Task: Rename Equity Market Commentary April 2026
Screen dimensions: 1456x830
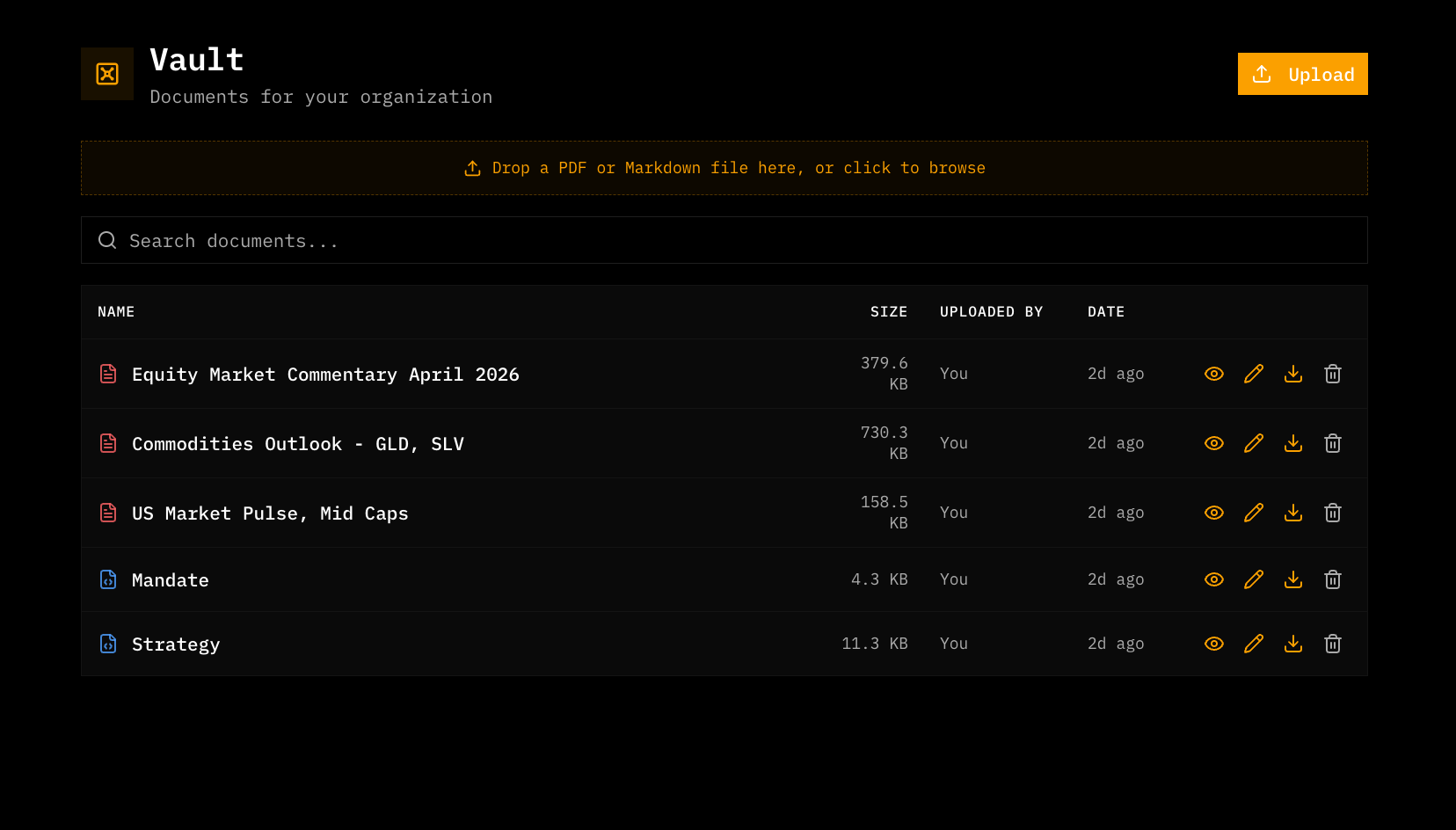Action: 1253,374
